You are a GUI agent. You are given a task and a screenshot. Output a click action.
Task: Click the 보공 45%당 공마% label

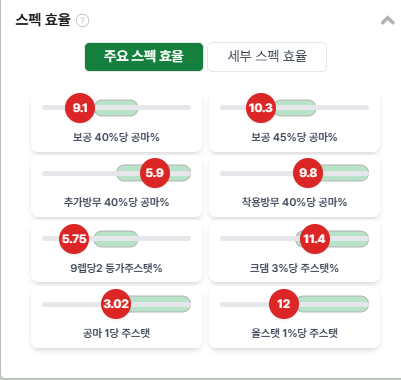(x=294, y=137)
